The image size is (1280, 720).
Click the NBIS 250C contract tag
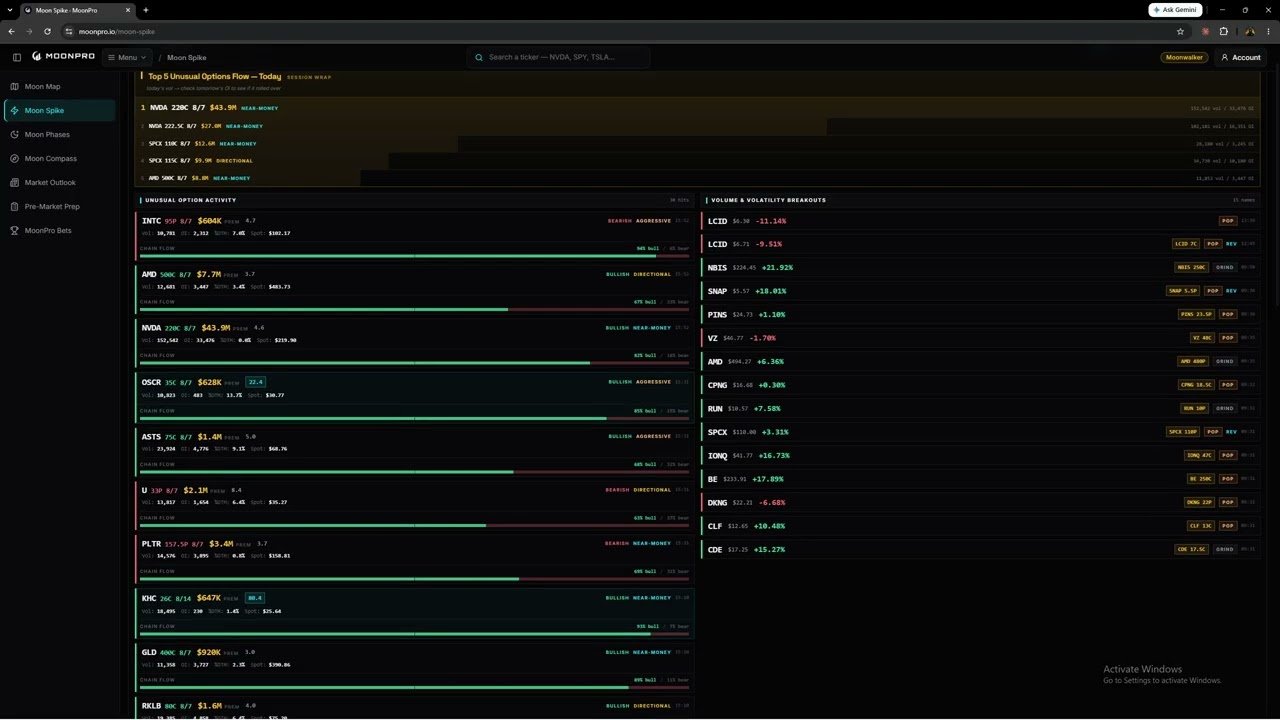point(1191,268)
